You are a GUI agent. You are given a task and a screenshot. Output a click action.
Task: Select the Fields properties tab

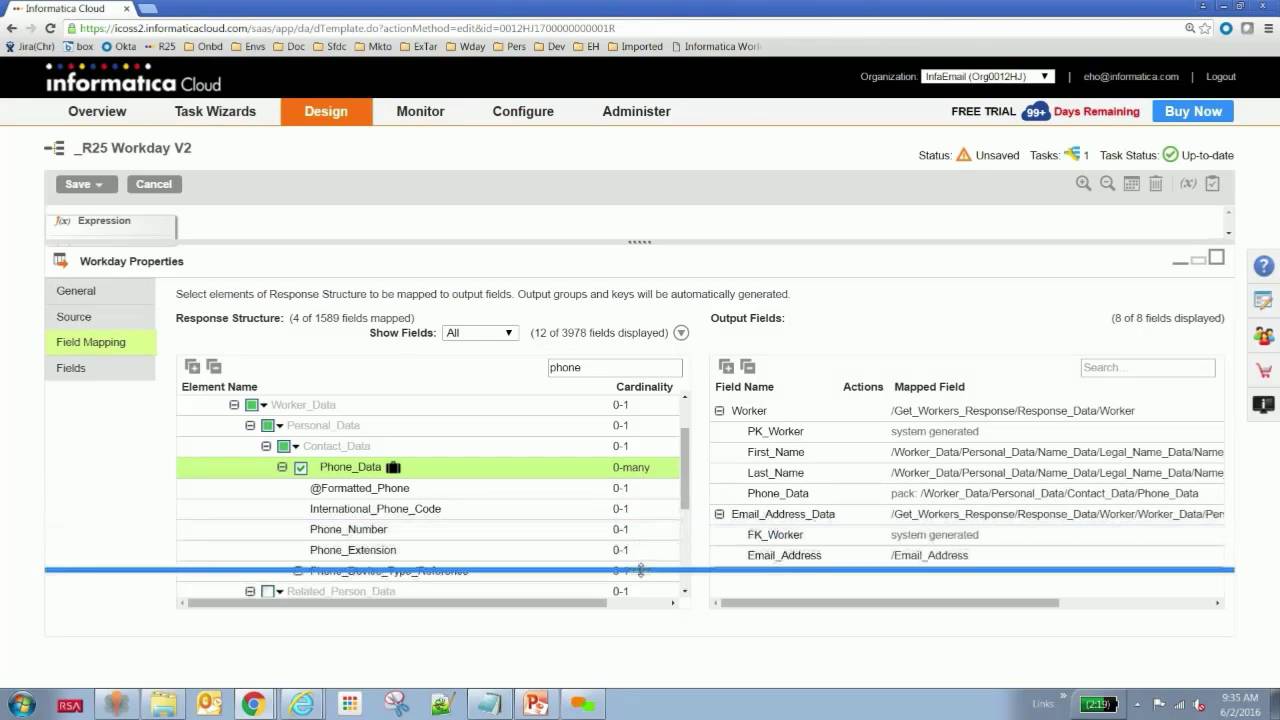click(100, 368)
